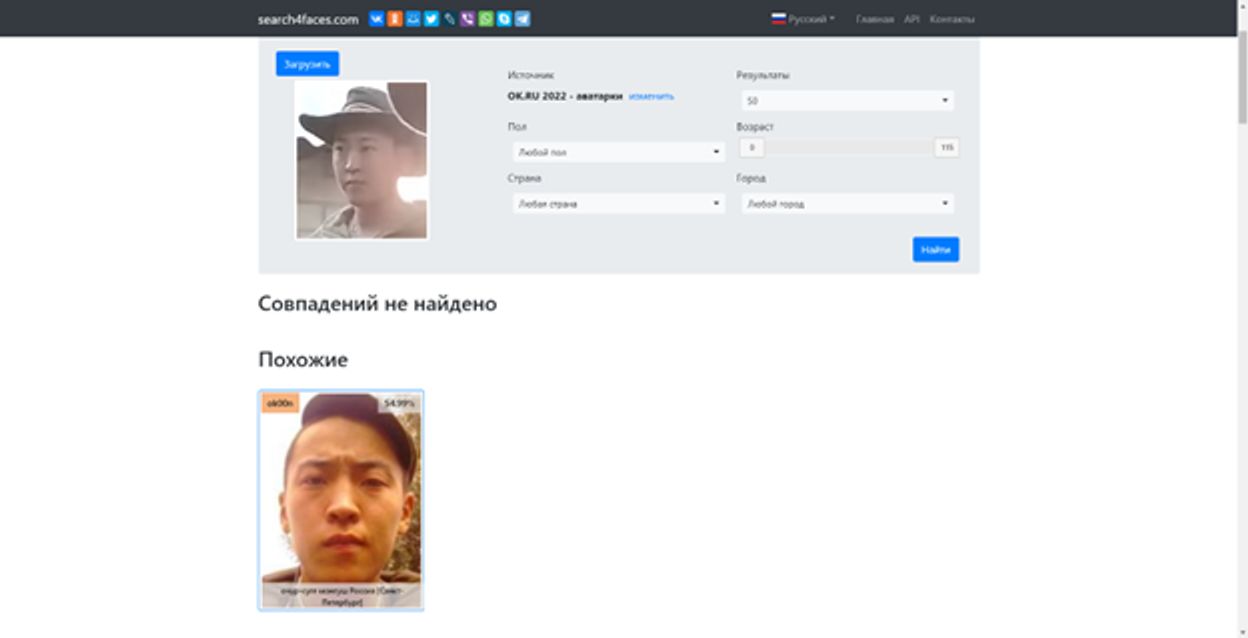Screen dimensions: 1248x638
Task: Click the Russian flag language indicator
Action: click(780, 18)
